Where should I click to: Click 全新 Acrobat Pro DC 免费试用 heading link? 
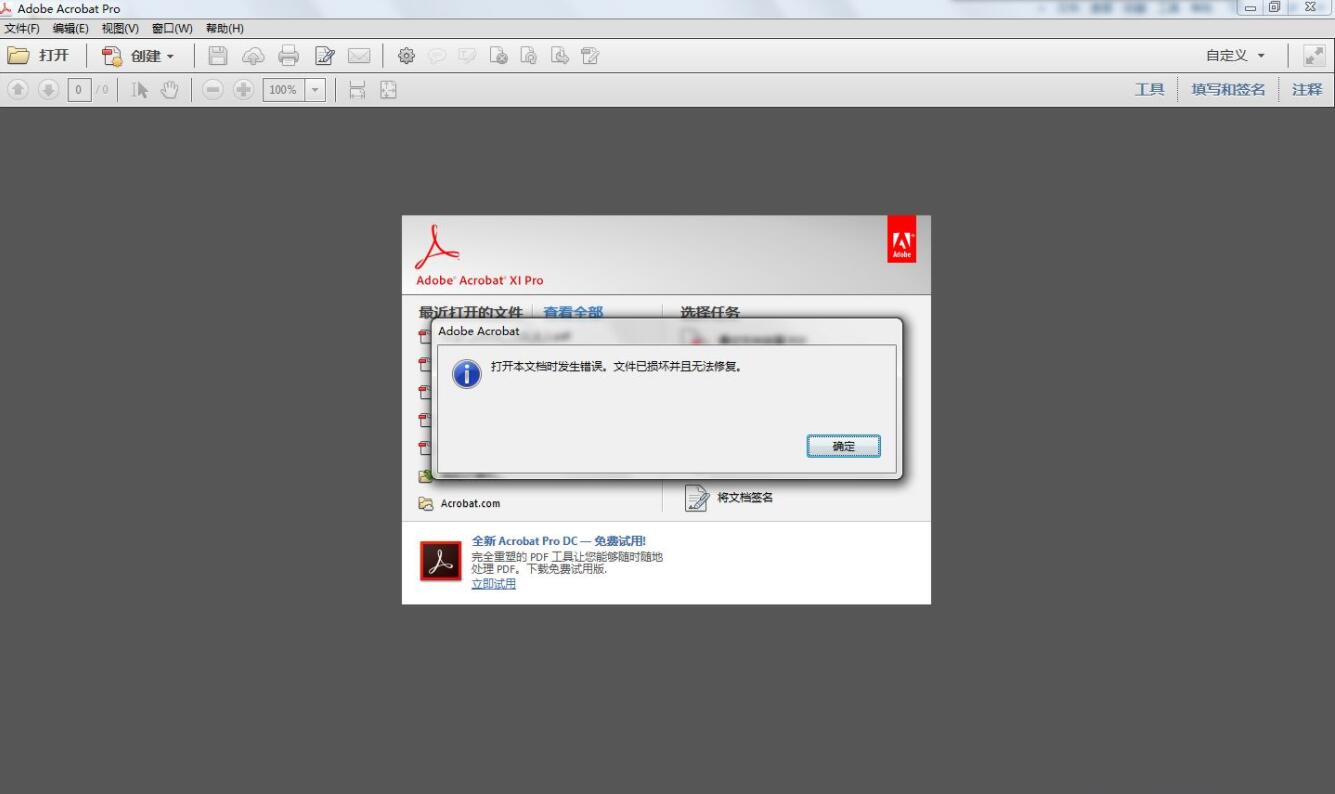[559, 541]
